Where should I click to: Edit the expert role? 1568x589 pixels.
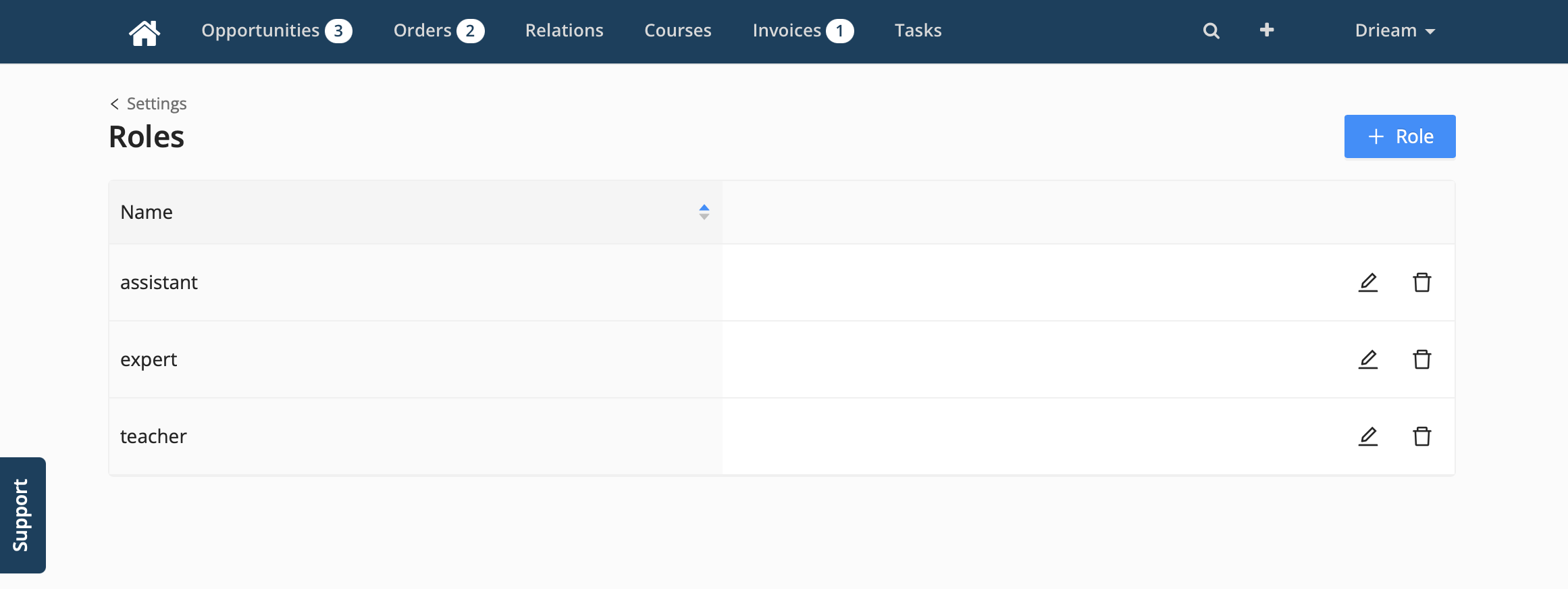[1368, 359]
